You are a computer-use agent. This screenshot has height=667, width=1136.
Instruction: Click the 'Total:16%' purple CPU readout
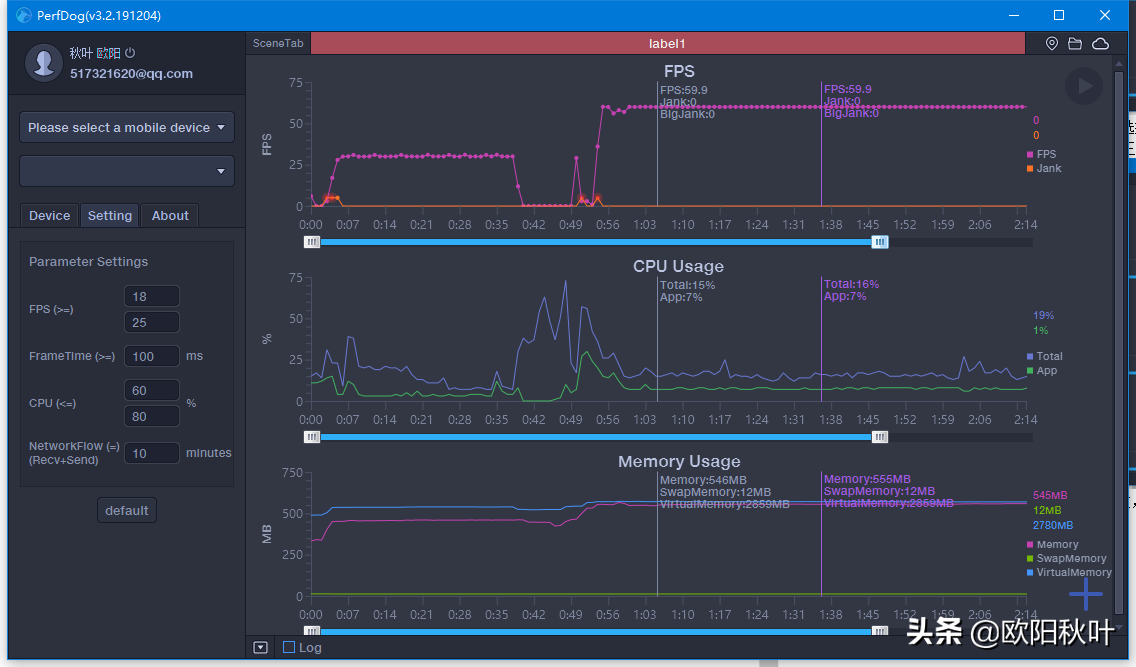851,284
